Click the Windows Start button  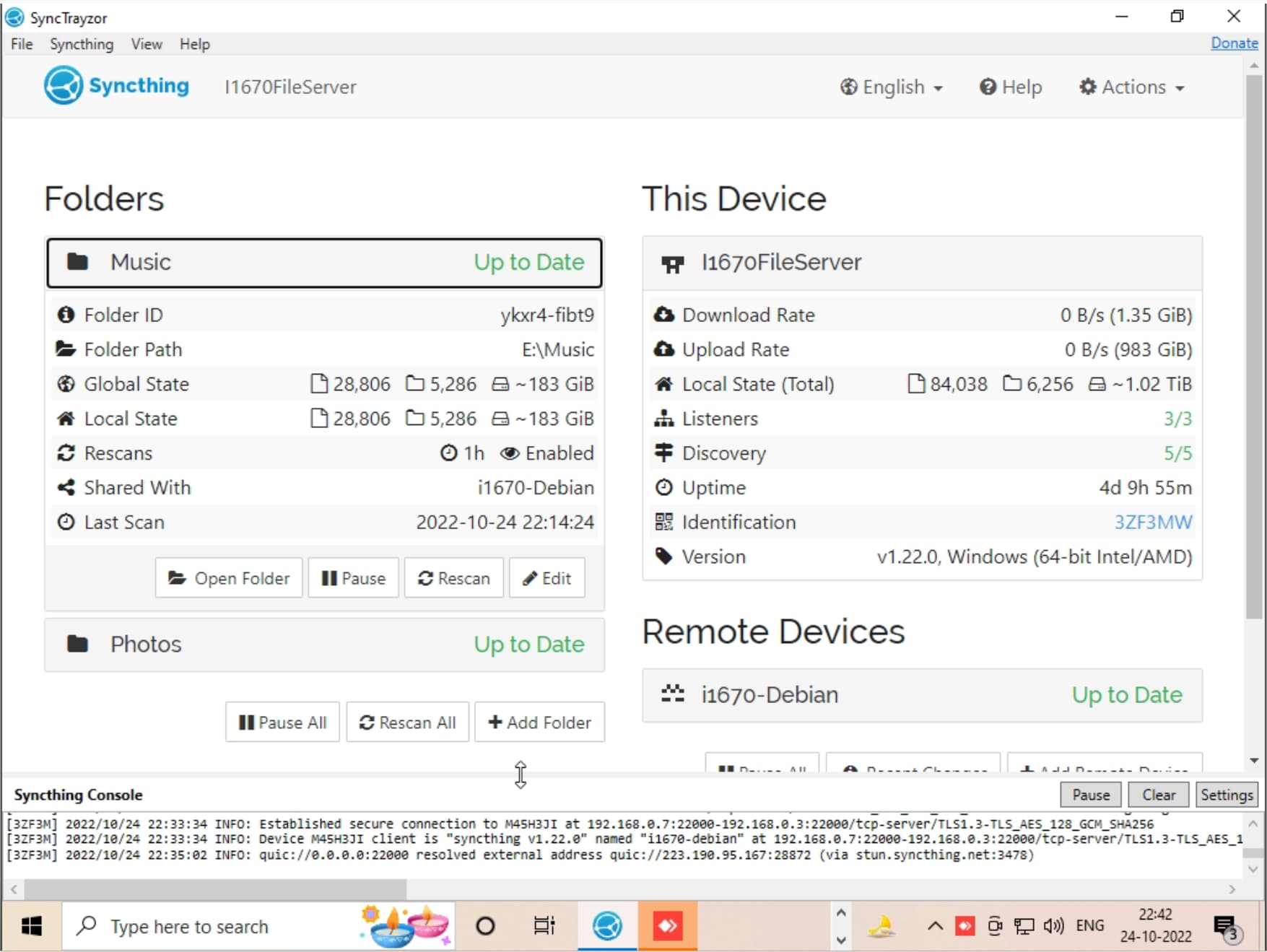32,926
